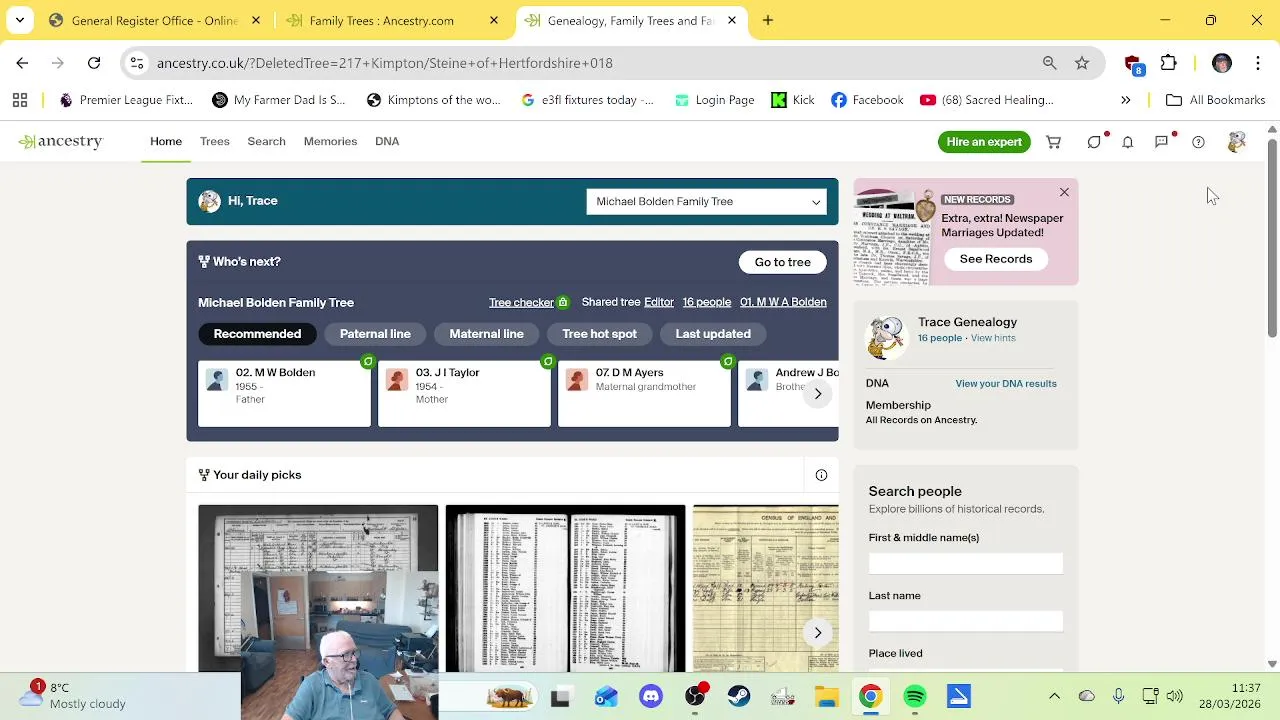Open Steam from the taskbar
Image resolution: width=1280 pixels, height=720 pixels.
pos(739,696)
